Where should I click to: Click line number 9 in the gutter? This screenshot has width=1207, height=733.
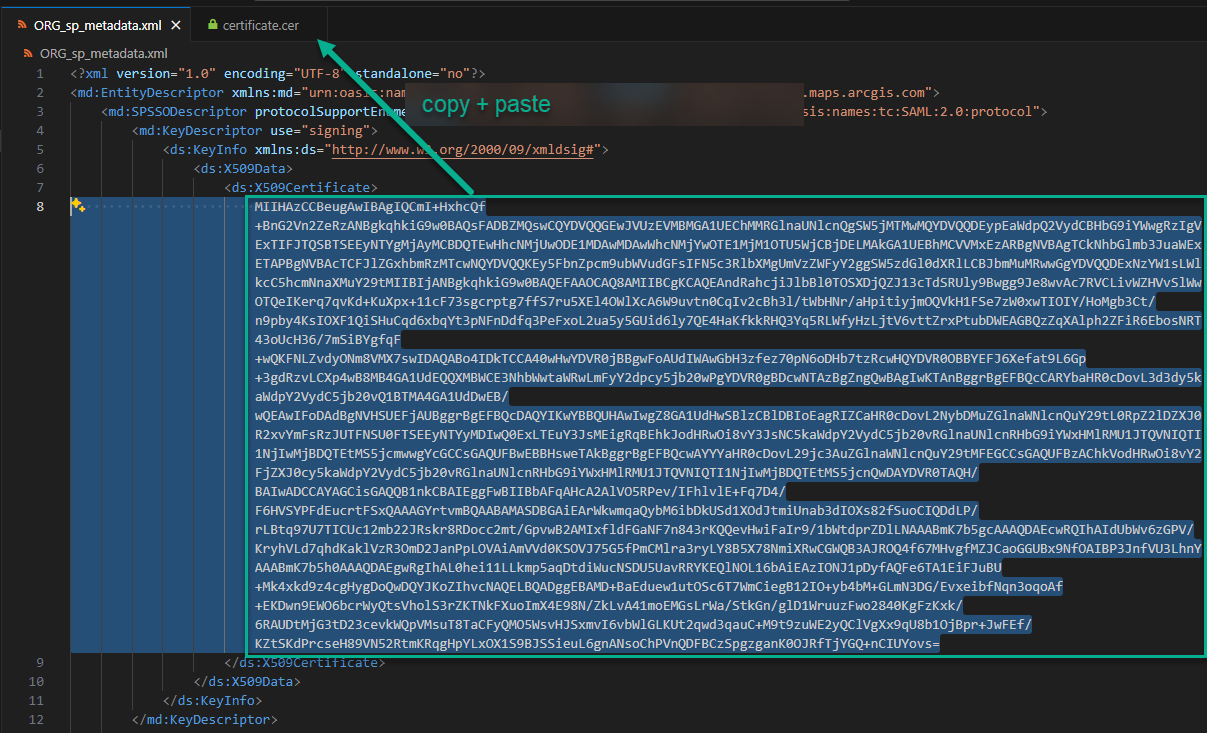pos(40,662)
